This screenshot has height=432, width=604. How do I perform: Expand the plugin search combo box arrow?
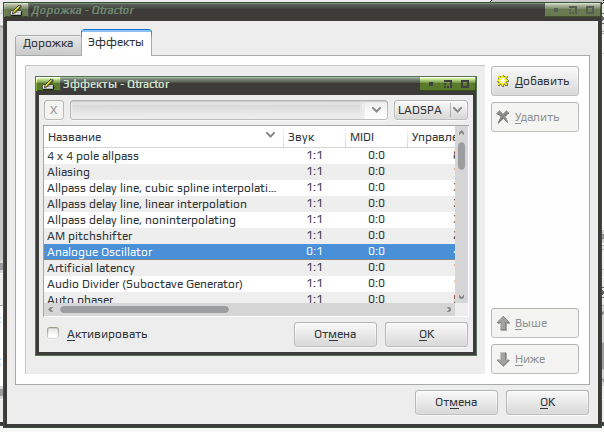376,110
